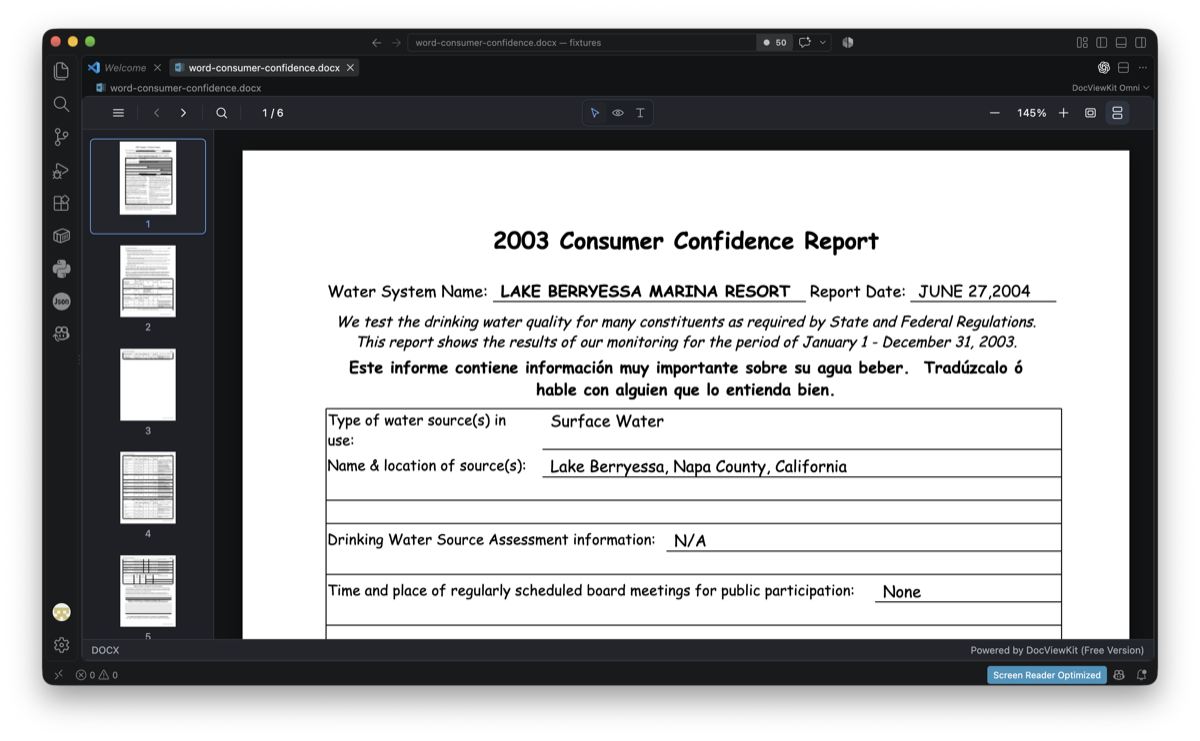
Task: Close the word-consumer-confidence.docx tab
Action: [350, 68]
